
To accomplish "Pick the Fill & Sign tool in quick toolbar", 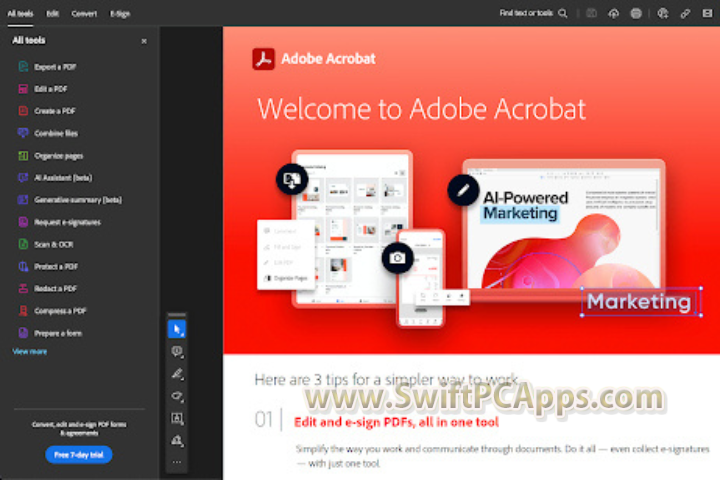I will (177, 440).
